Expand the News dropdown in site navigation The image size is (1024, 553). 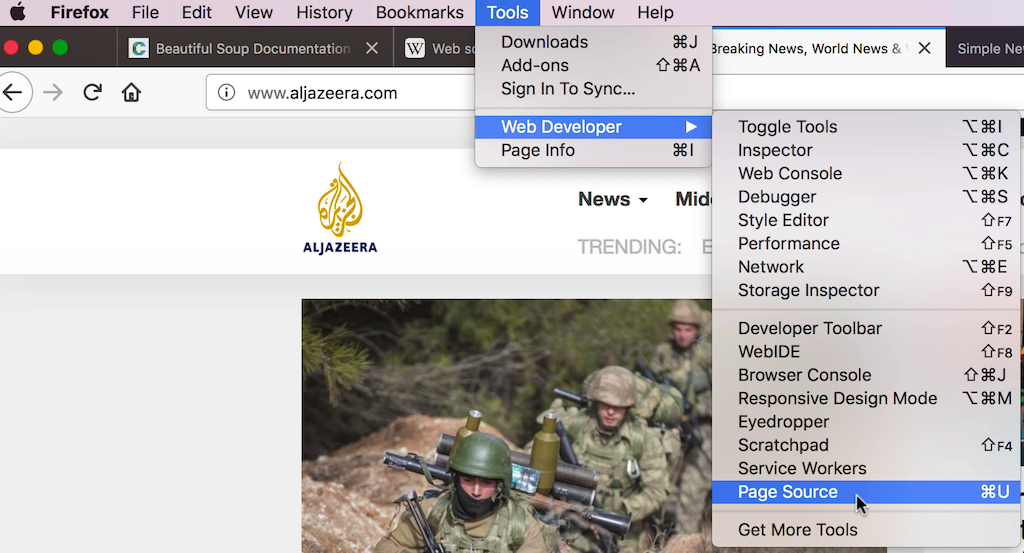[x=612, y=199]
